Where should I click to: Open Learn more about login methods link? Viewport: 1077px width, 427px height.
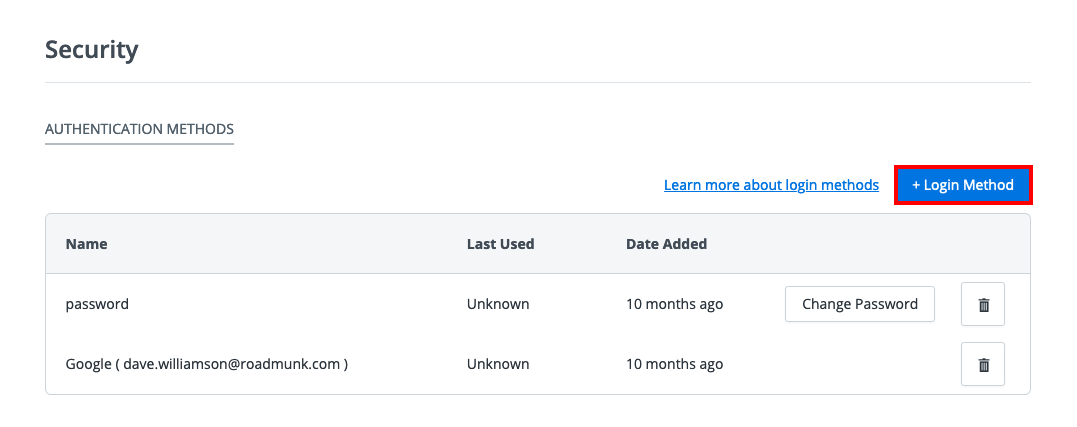point(771,185)
